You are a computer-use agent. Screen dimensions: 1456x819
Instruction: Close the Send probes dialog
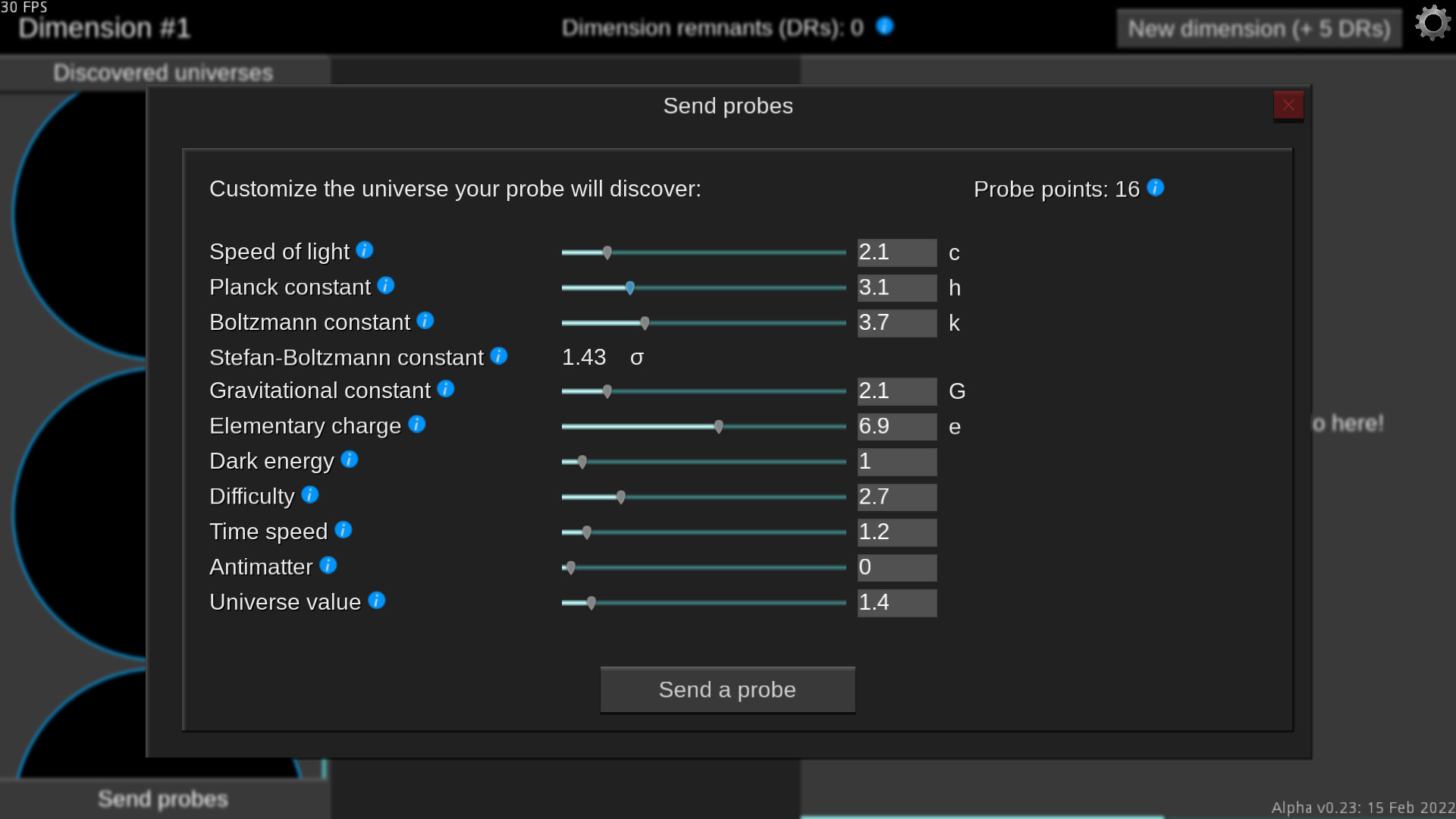pyautogui.click(x=1288, y=105)
